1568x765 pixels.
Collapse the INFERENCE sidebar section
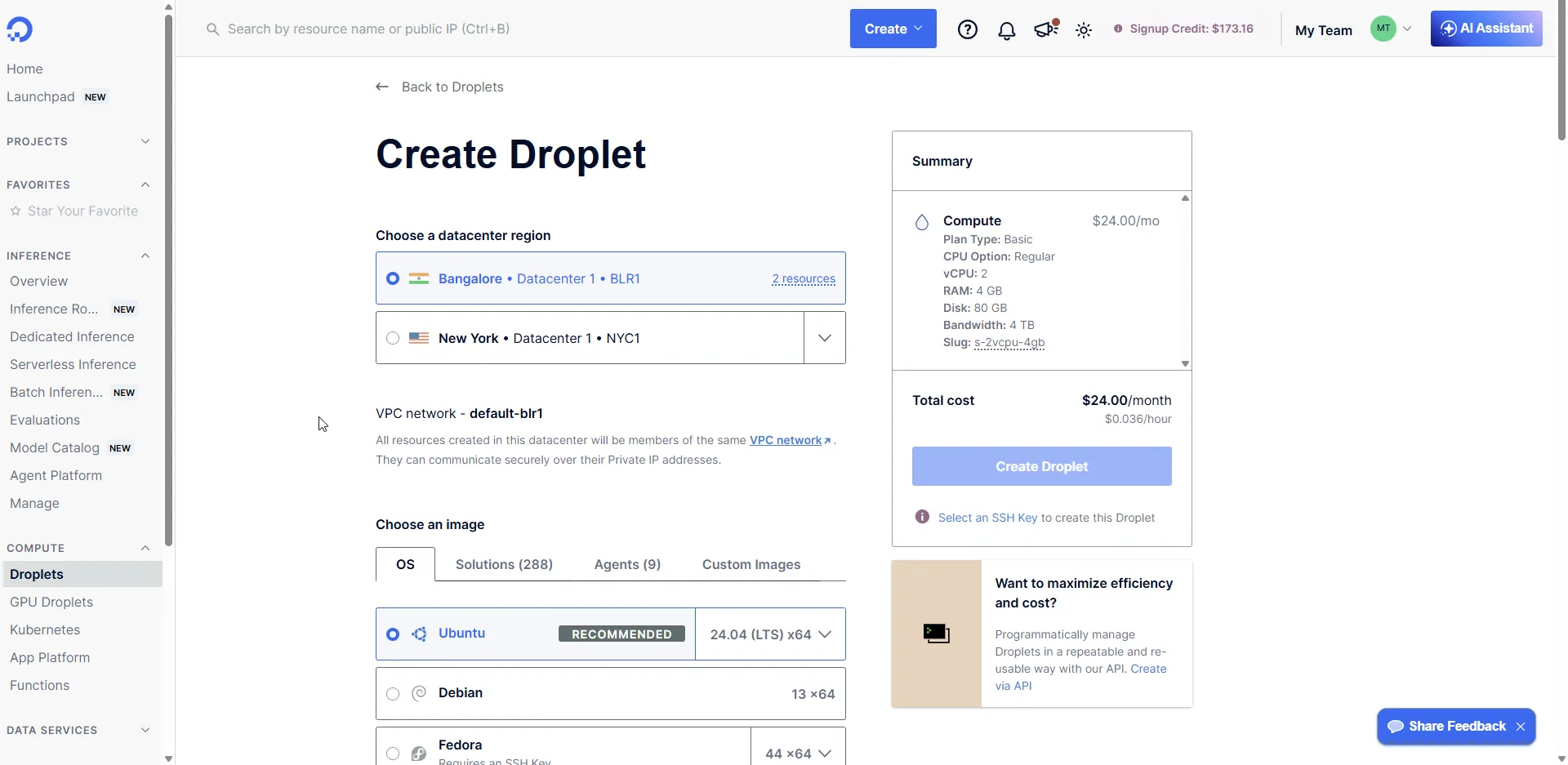coord(145,256)
